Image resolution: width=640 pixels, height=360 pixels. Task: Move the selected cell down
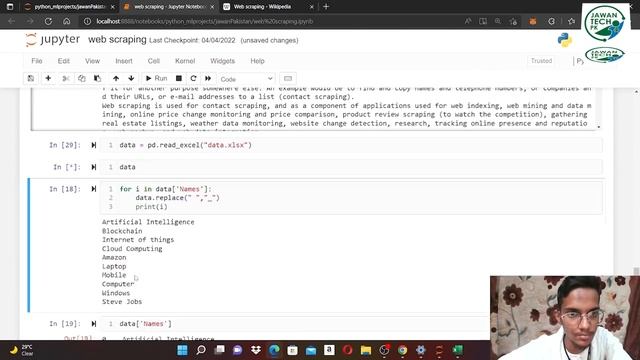coord(131,78)
